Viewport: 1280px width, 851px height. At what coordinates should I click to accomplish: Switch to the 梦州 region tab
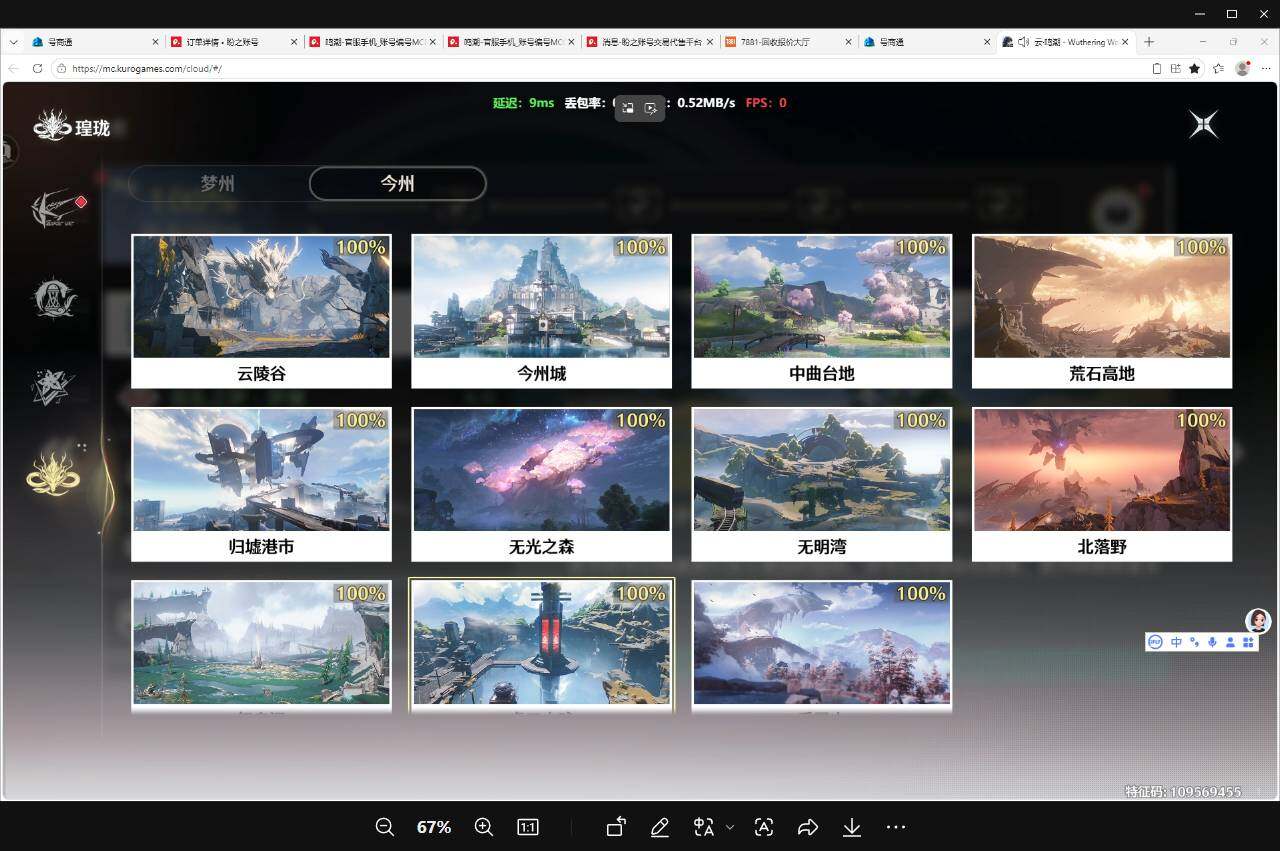218,184
